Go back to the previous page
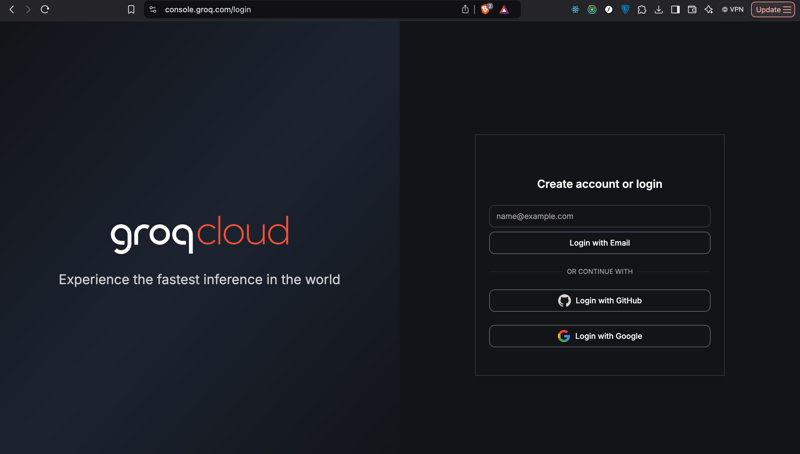 pos(12,9)
